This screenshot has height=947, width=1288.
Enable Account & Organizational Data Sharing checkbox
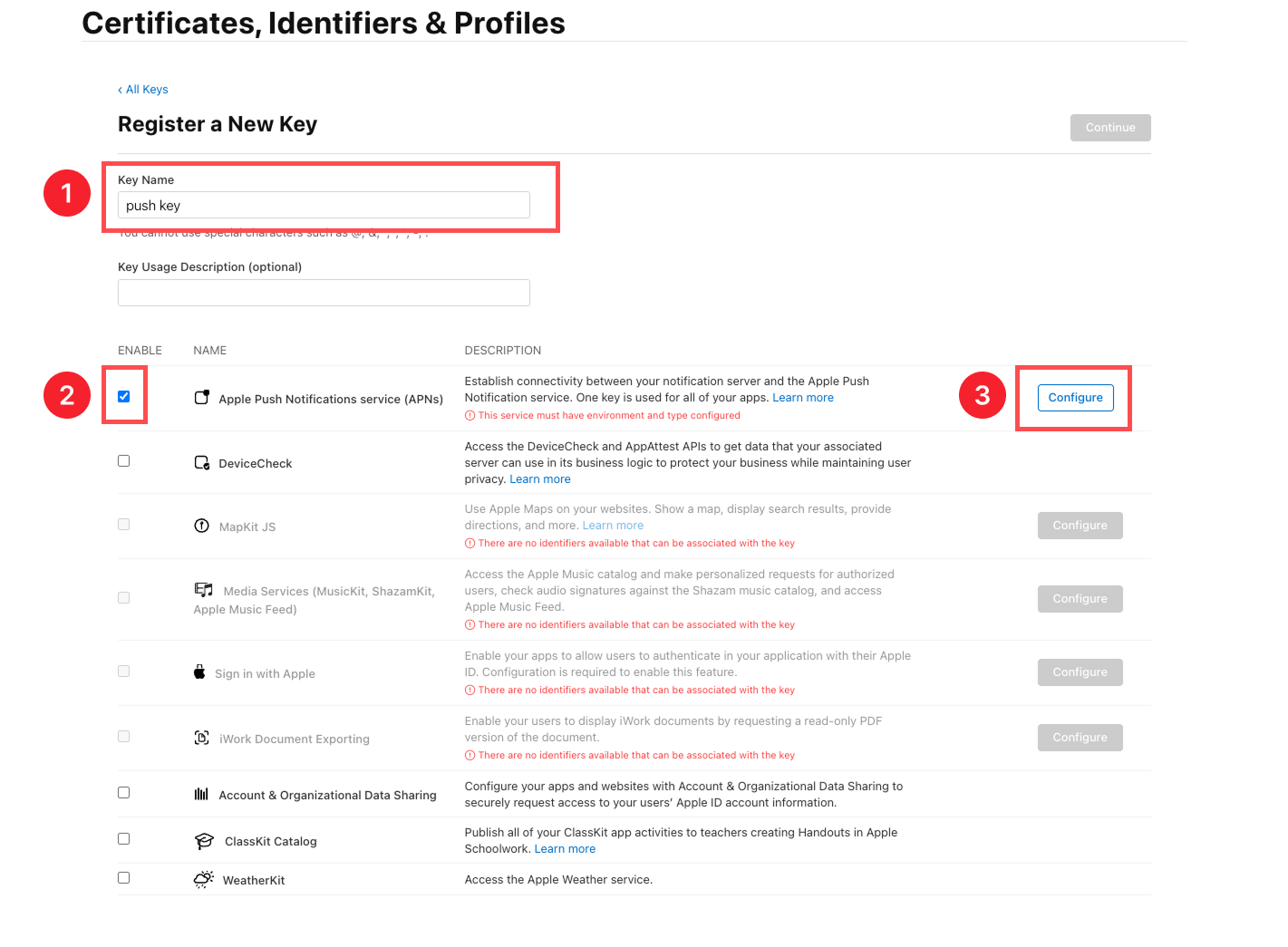124,793
